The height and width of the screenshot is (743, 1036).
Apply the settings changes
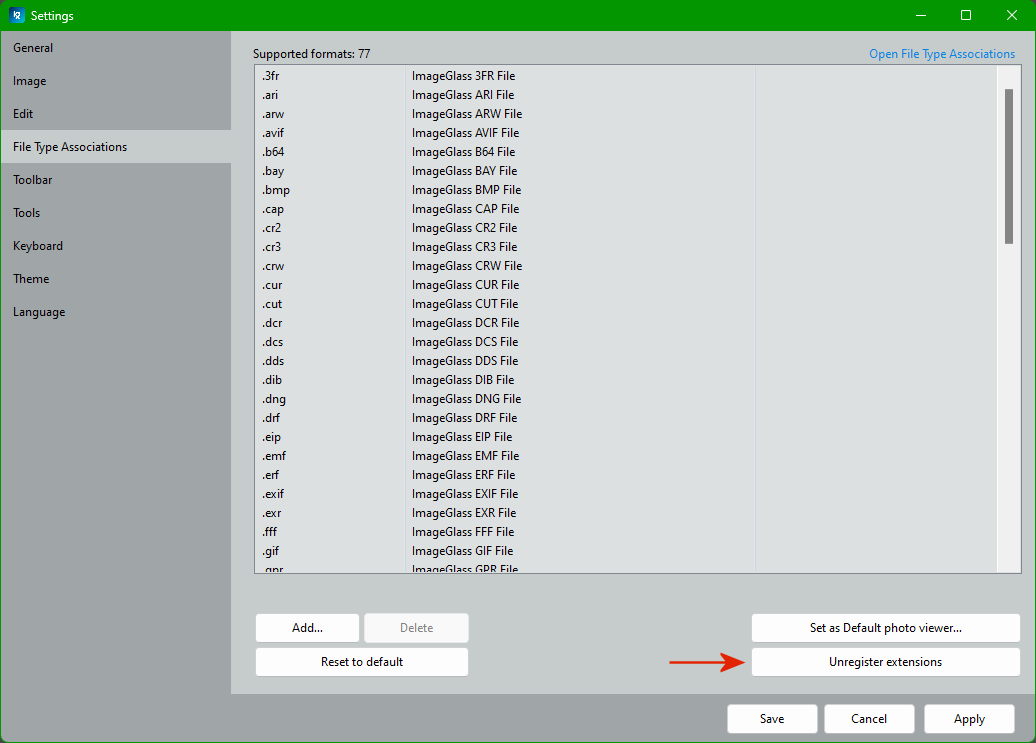(x=969, y=719)
